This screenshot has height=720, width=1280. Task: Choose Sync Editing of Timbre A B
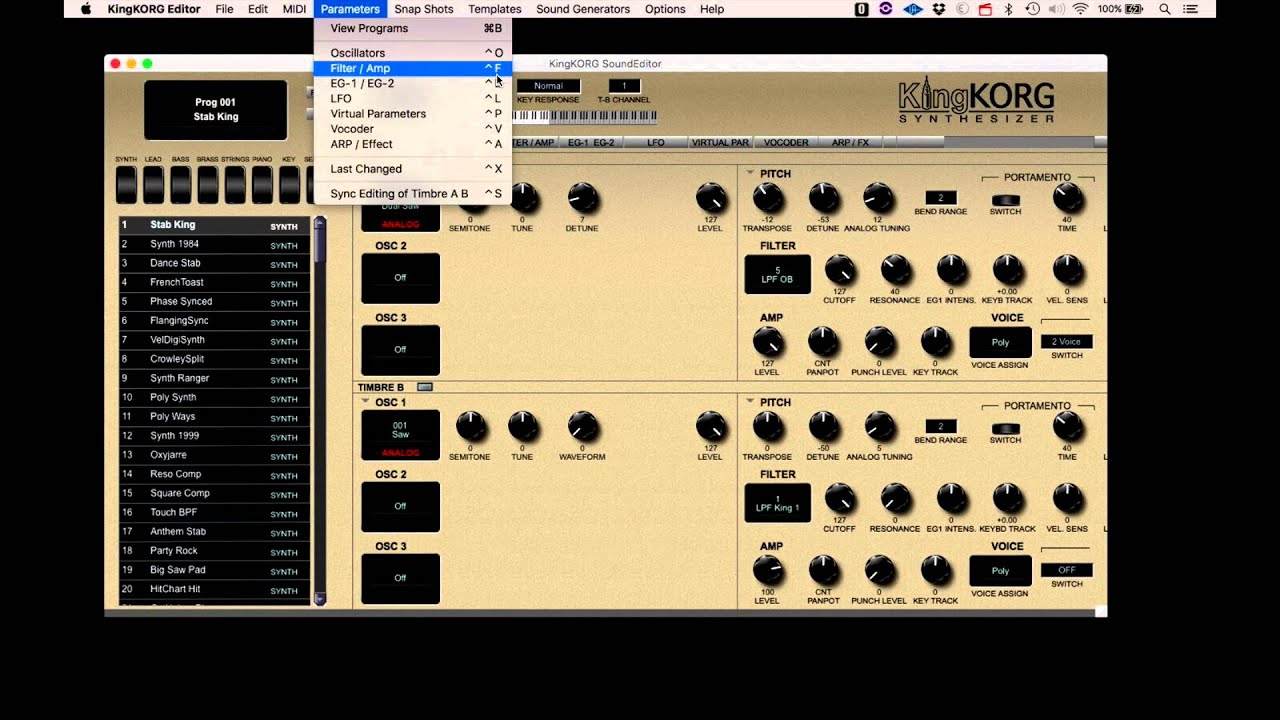413,194
